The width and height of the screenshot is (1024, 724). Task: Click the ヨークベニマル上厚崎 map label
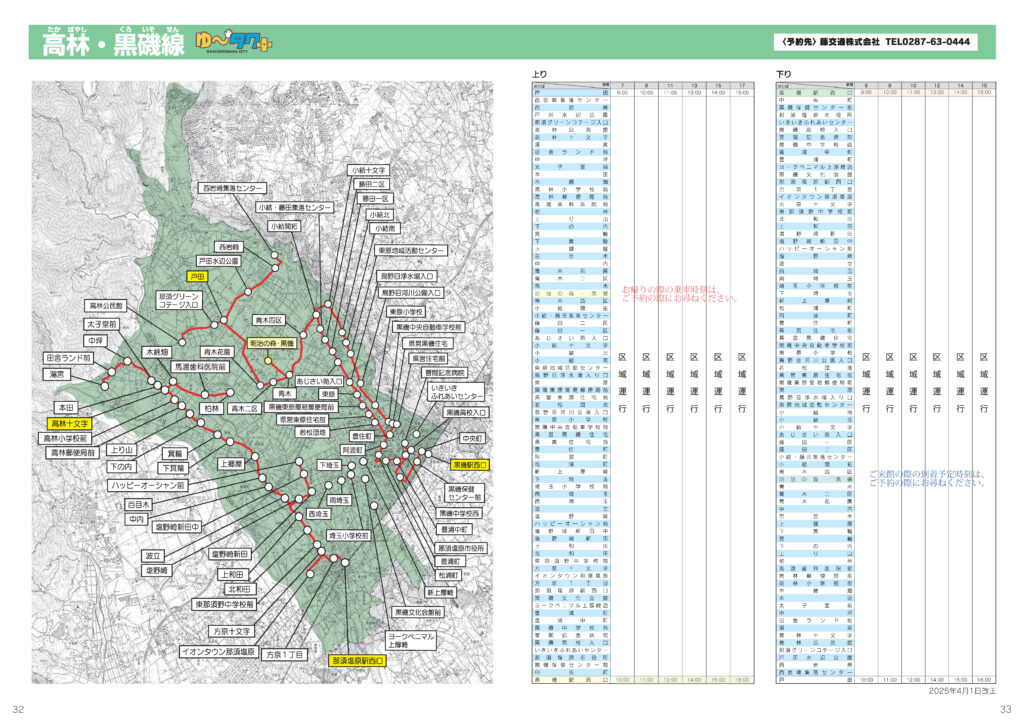click(x=411, y=640)
